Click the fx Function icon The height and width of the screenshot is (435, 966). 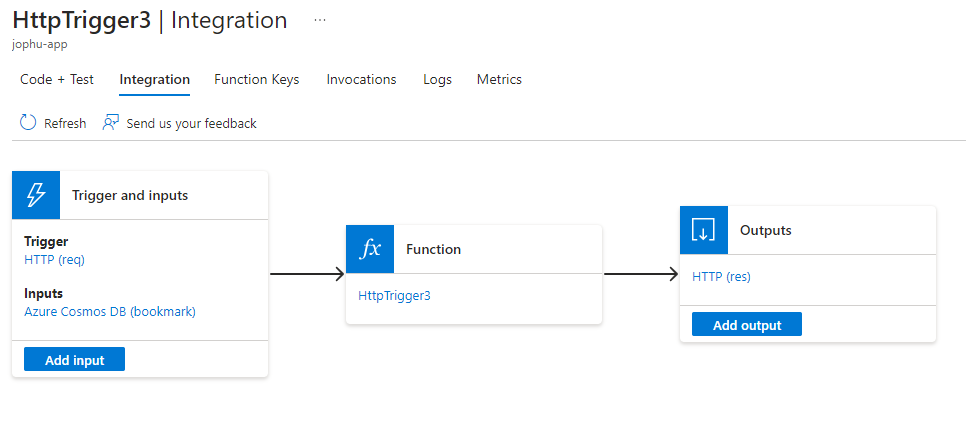[x=370, y=249]
